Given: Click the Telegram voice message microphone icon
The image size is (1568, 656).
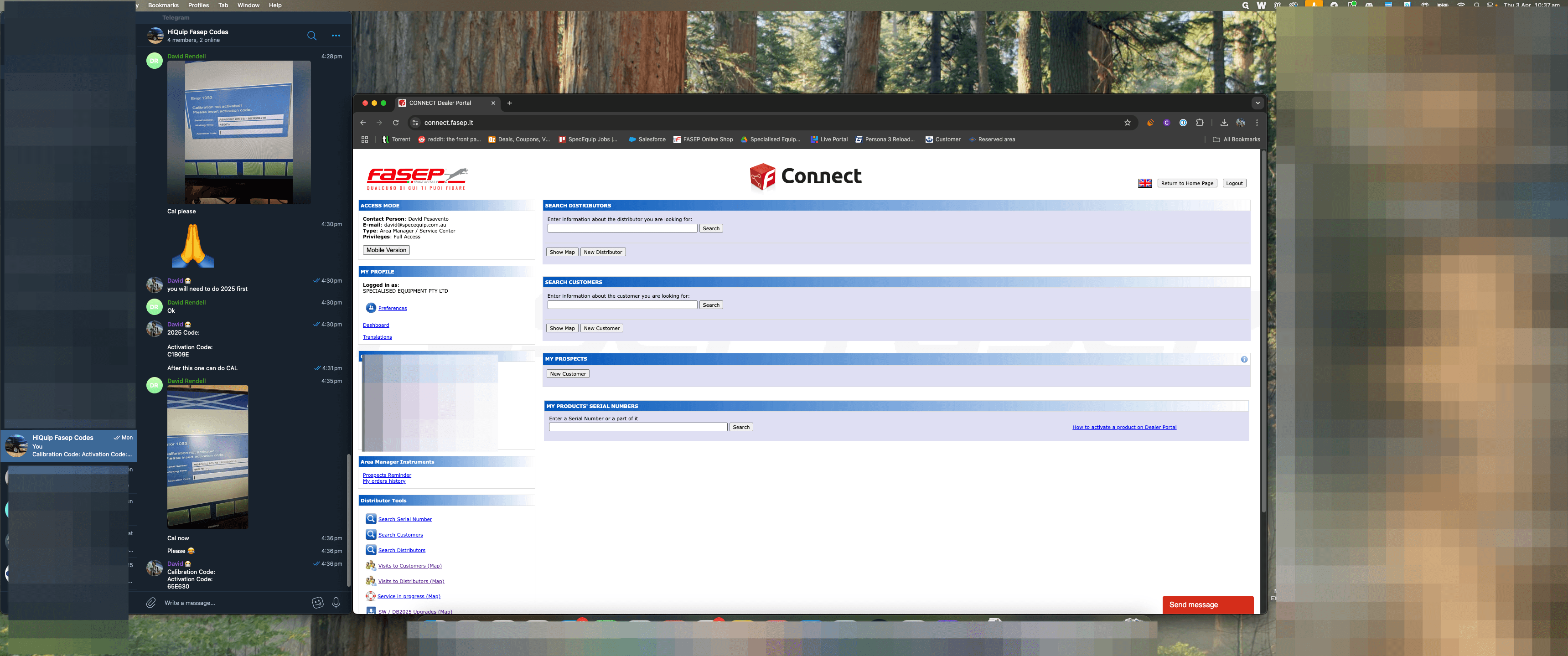Looking at the screenshot, I should coord(336,603).
